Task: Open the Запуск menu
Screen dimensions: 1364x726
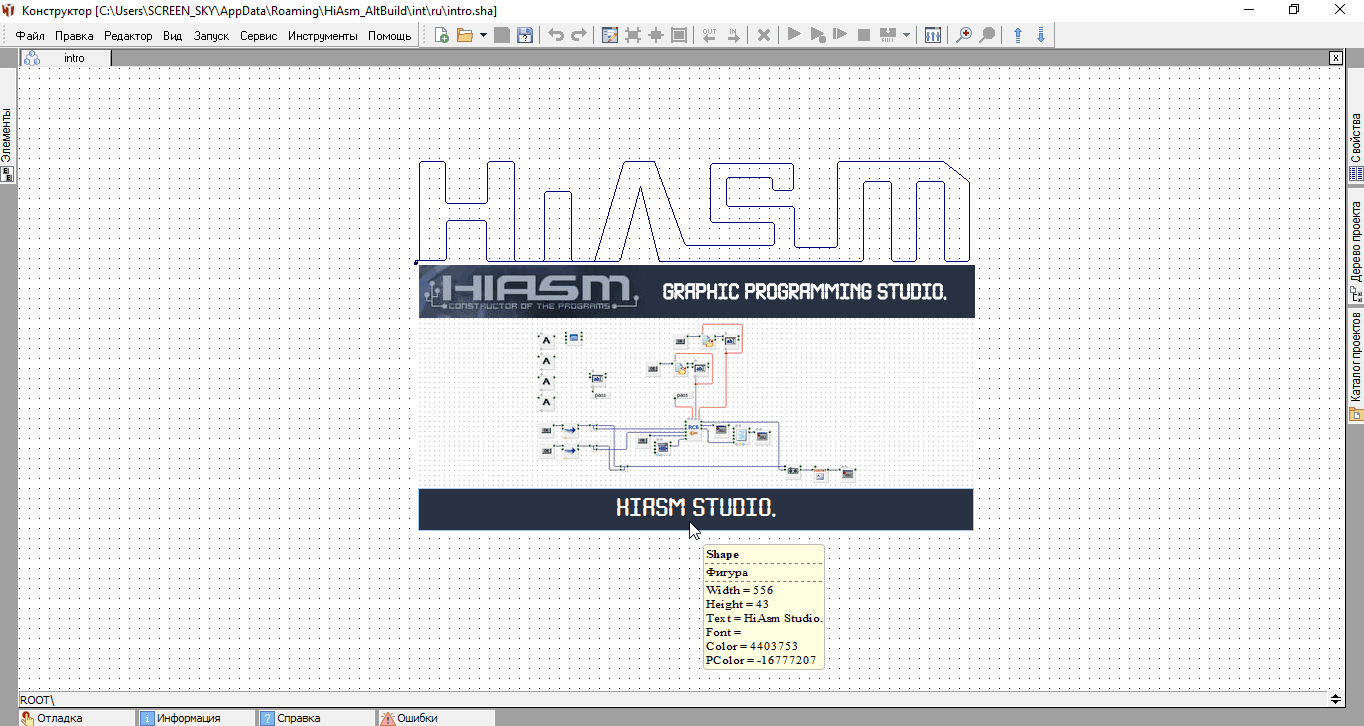Action: (x=211, y=36)
